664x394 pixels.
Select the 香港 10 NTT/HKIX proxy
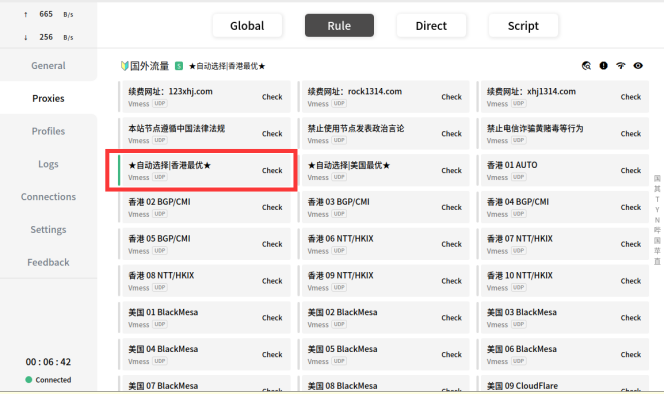pos(563,281)
